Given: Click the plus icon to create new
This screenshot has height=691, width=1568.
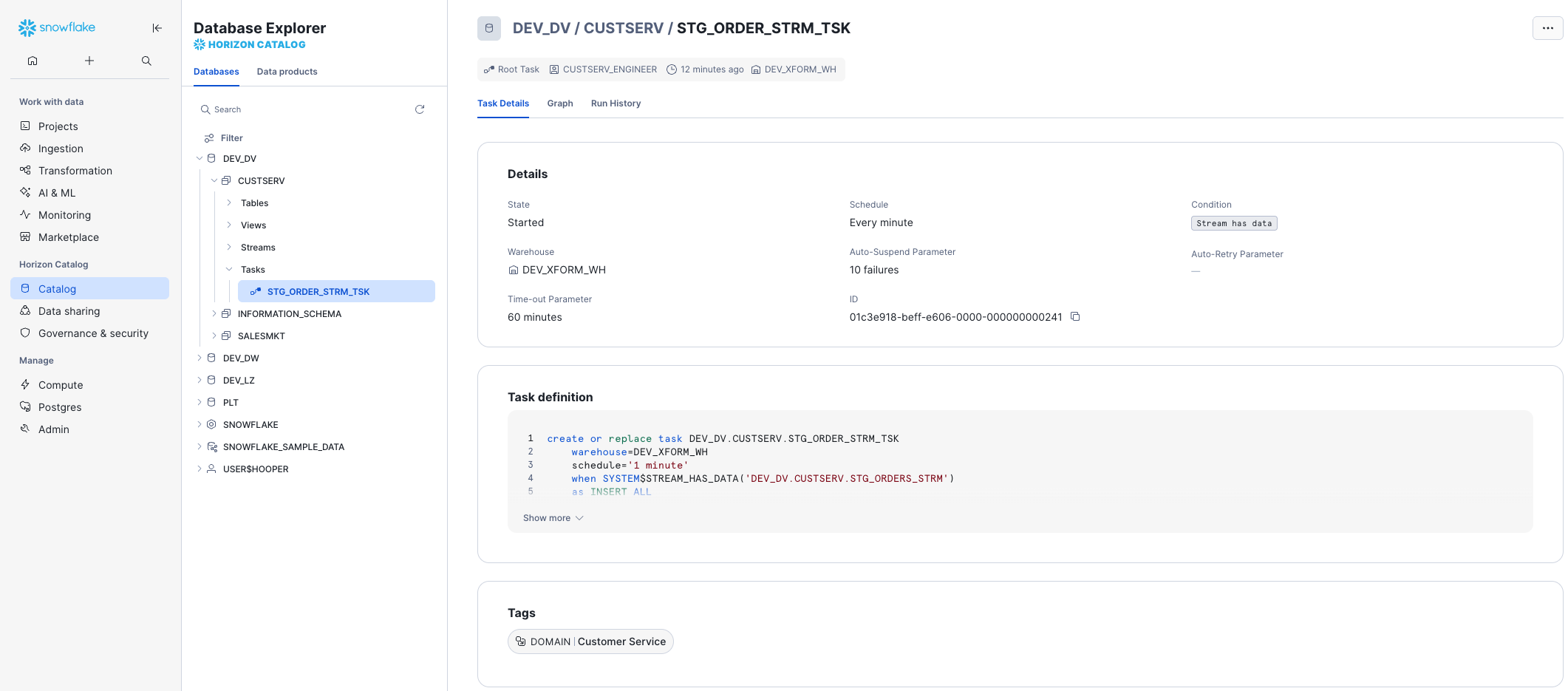Looking at the screenshot, I should pos(89,61).
